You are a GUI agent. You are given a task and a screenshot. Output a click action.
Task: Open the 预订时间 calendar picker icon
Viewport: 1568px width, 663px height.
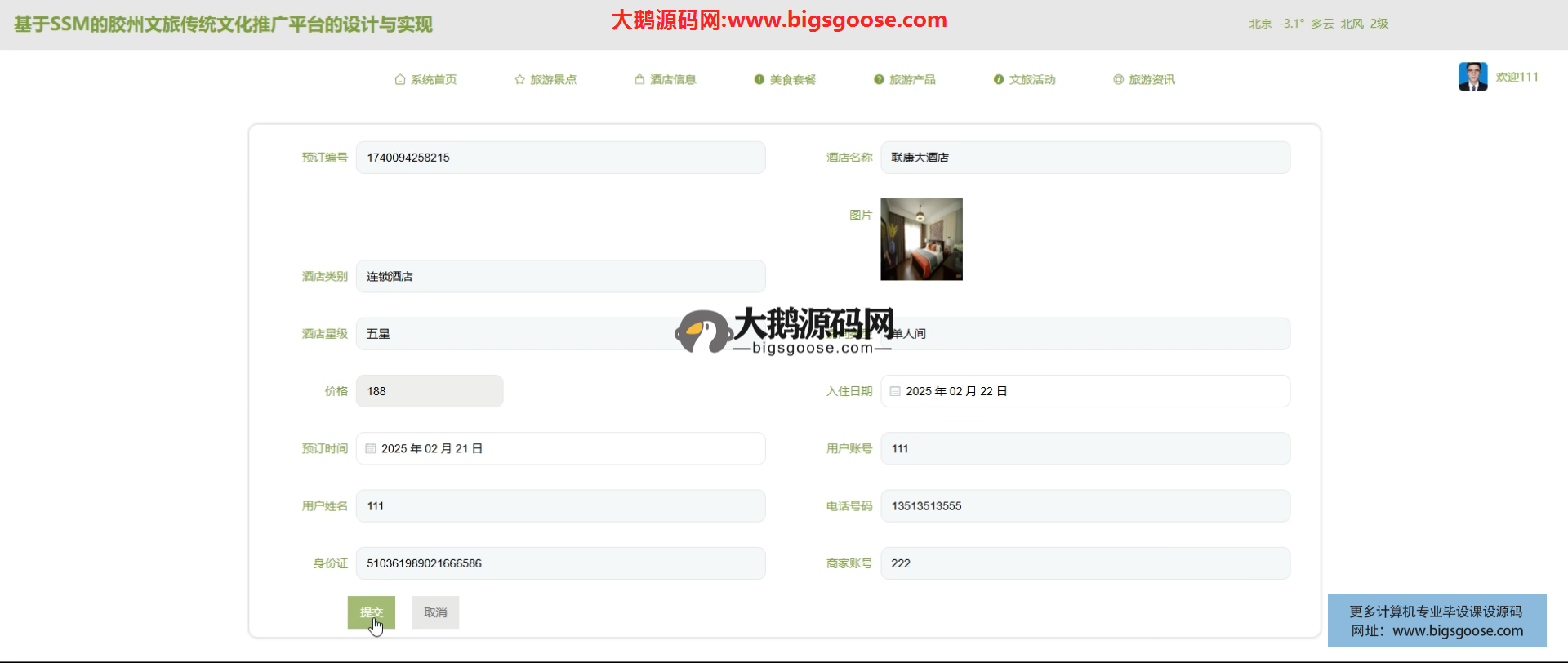371,449
